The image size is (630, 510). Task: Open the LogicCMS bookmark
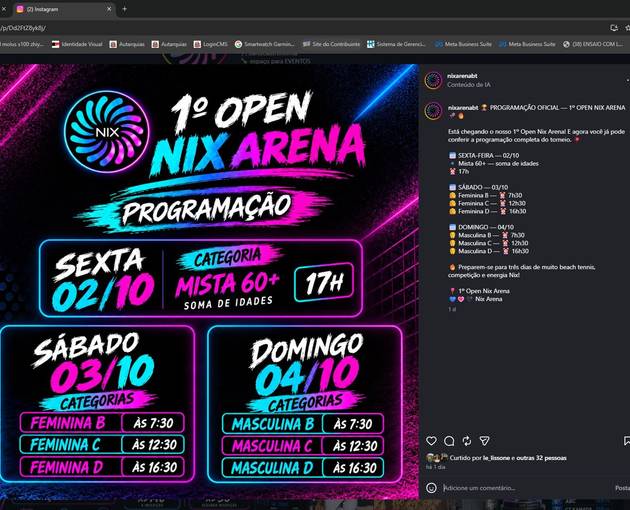click(211, 44)
